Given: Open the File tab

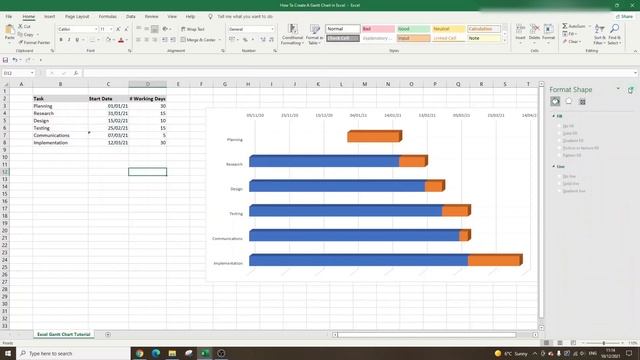Looking at the screenshot, I should tap(9, 16).
